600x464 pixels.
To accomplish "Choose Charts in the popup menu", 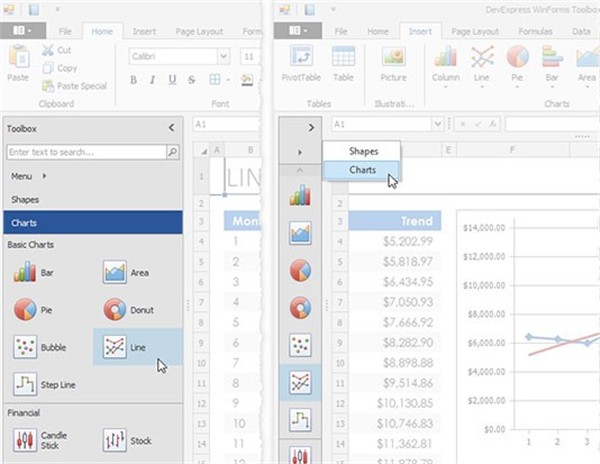I will (x=362, y=170).
